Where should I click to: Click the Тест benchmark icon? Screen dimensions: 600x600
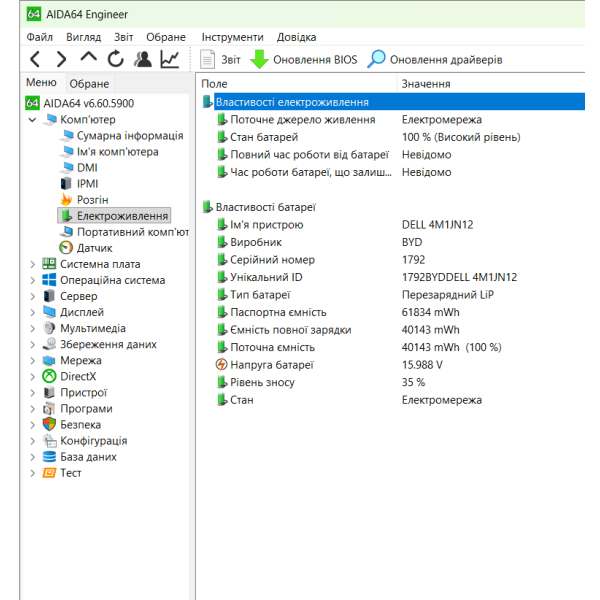(x=49, y=473)
